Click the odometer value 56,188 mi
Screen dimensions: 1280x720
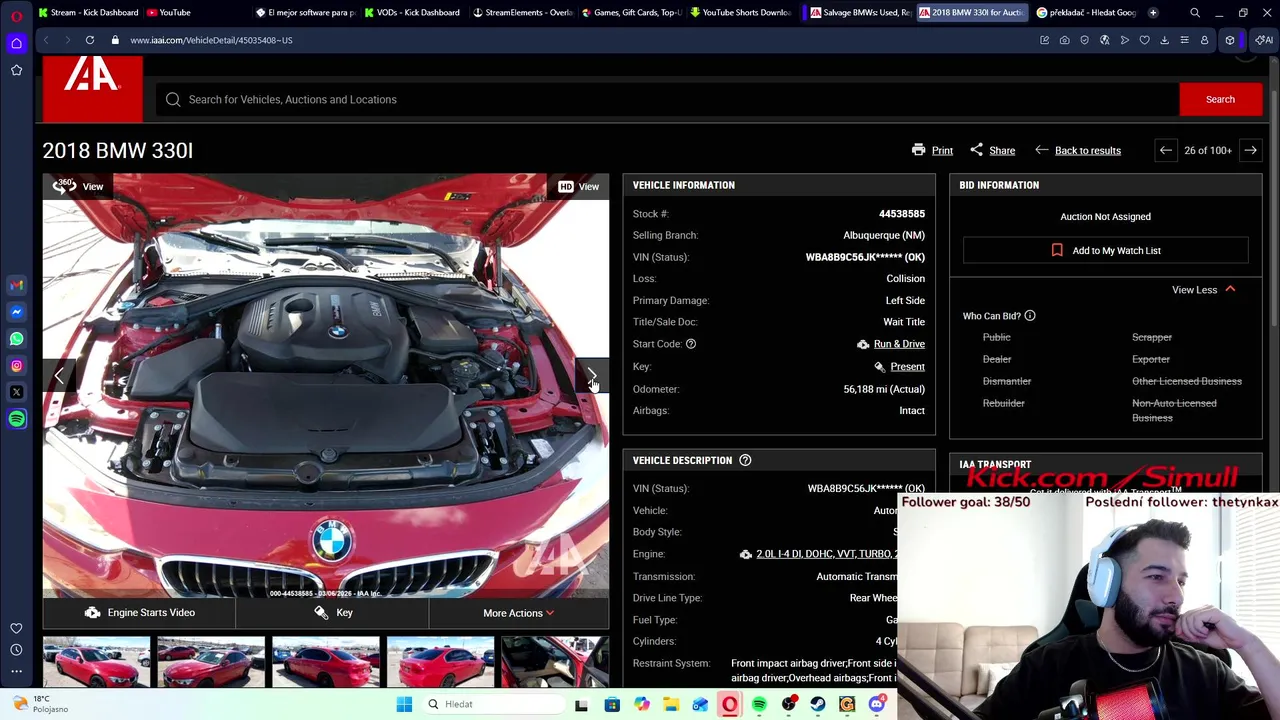click(884, 389)
